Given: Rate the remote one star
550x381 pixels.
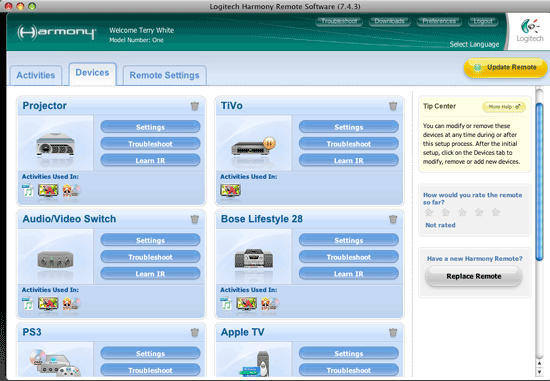Looking at the screenshot, I should point(429,212).
